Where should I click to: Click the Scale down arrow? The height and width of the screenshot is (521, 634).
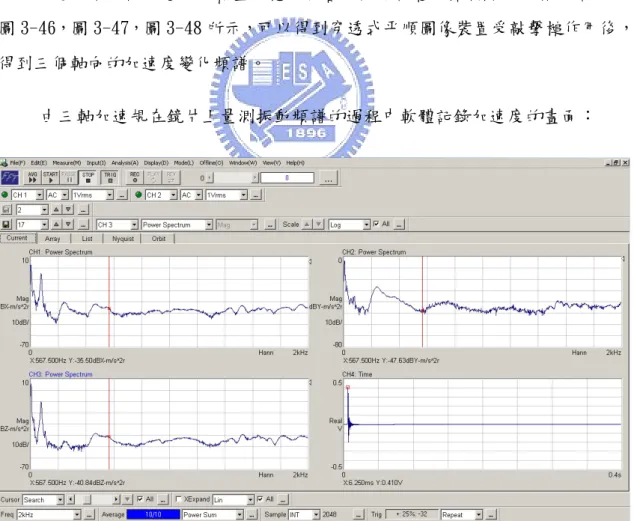(x=319, y=224)
